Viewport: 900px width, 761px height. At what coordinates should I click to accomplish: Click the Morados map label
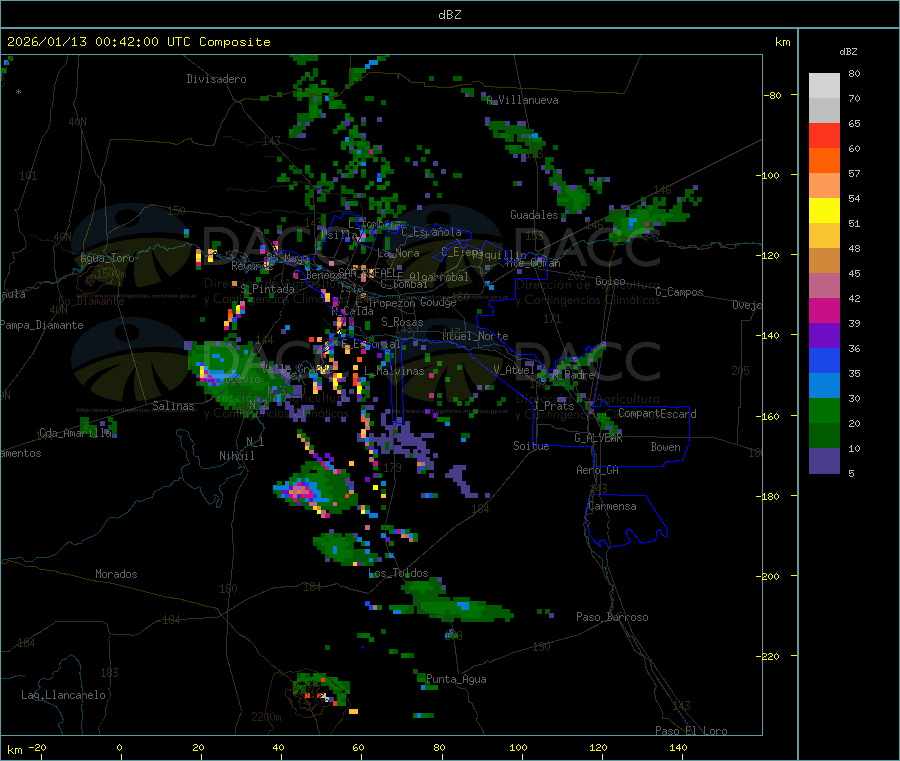116,574
